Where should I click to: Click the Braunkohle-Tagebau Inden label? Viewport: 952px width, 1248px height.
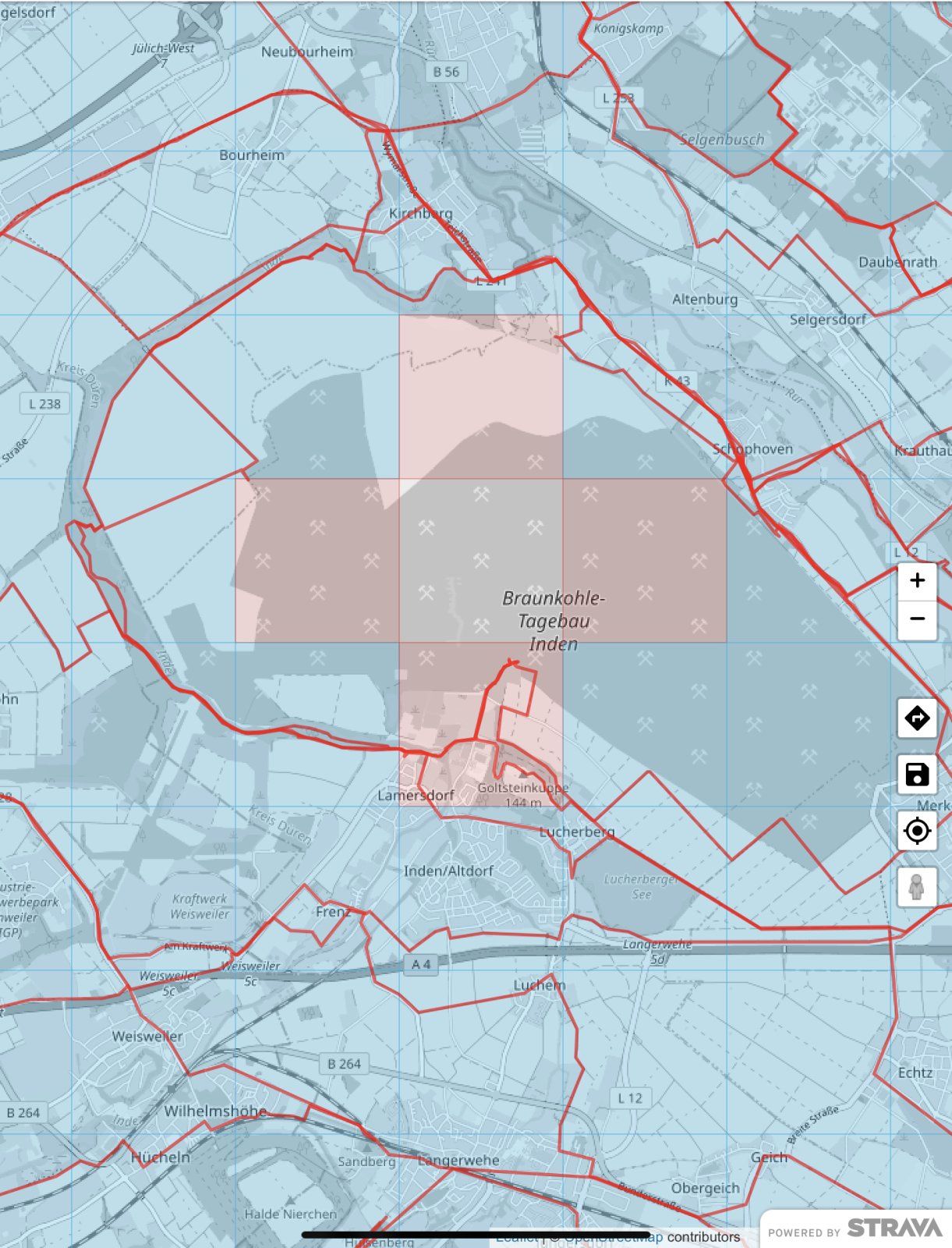[x=554, y=621]
